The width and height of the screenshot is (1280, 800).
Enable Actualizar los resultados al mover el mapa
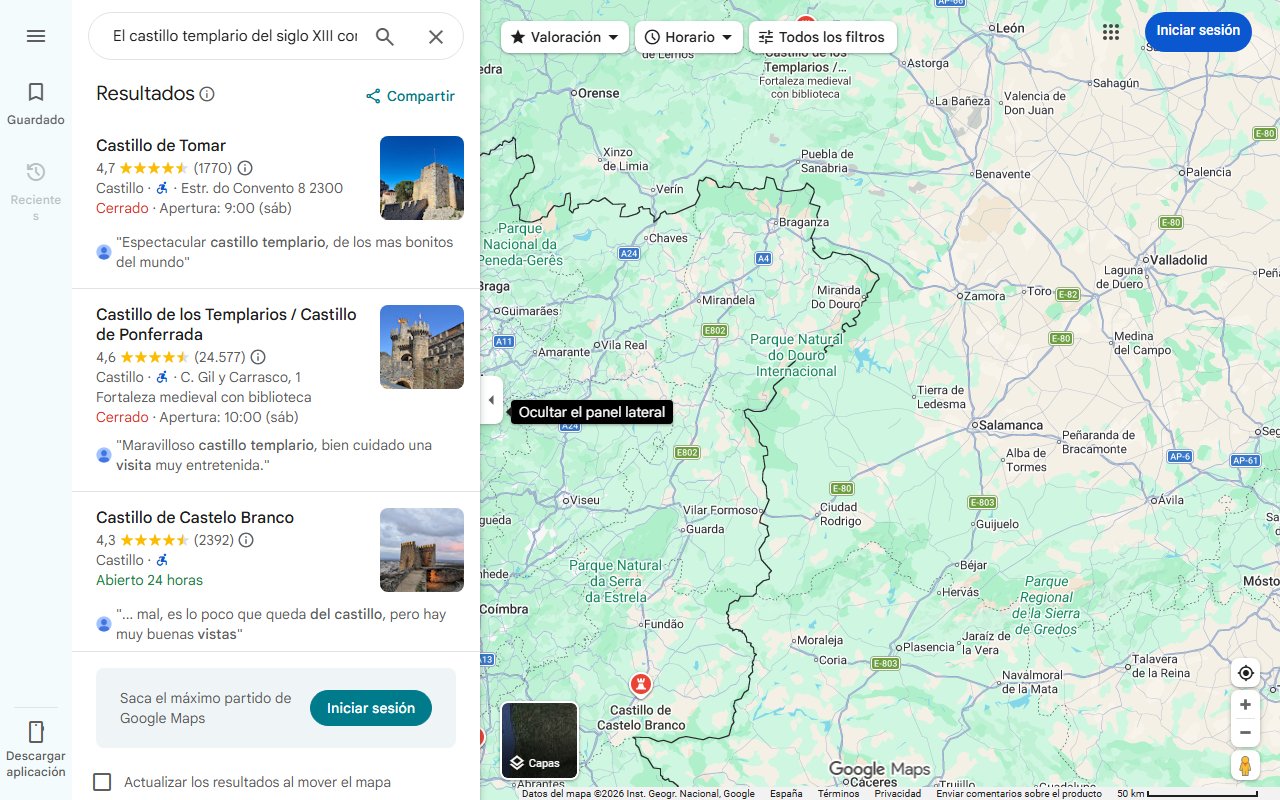coord(102,782)
